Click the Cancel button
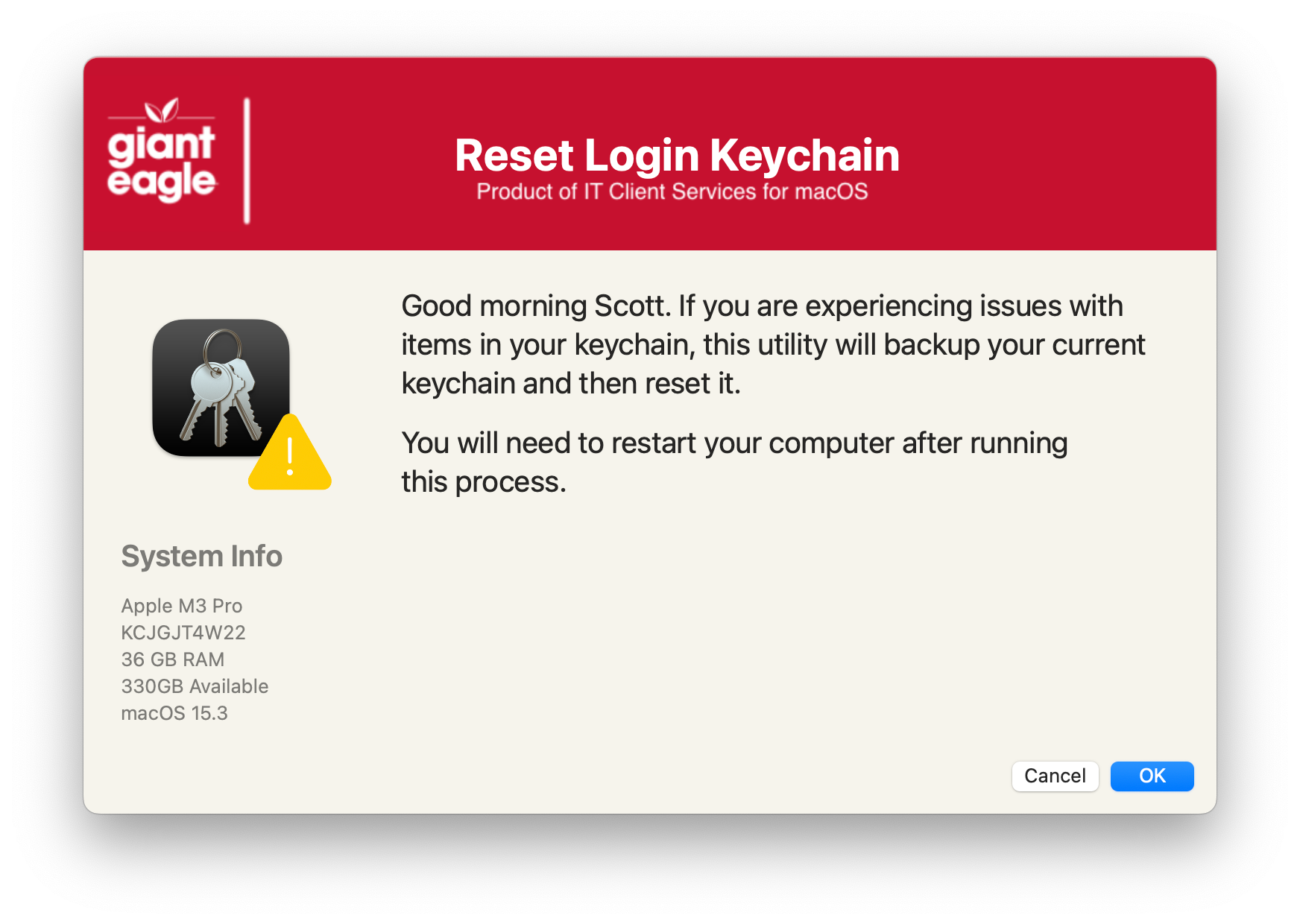Image resolution: width=1300 pixels, height=924 pixels. tap(1055, 776)
